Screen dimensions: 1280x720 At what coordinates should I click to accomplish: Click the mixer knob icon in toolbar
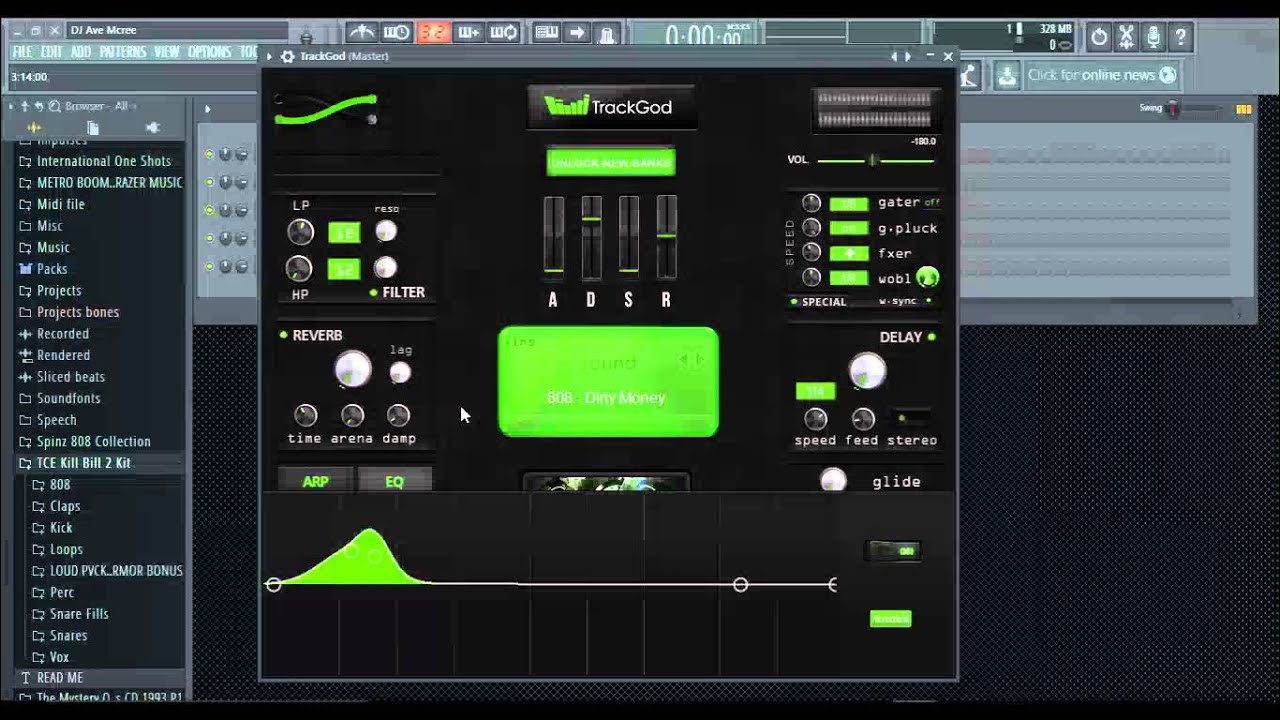[607, 33]
